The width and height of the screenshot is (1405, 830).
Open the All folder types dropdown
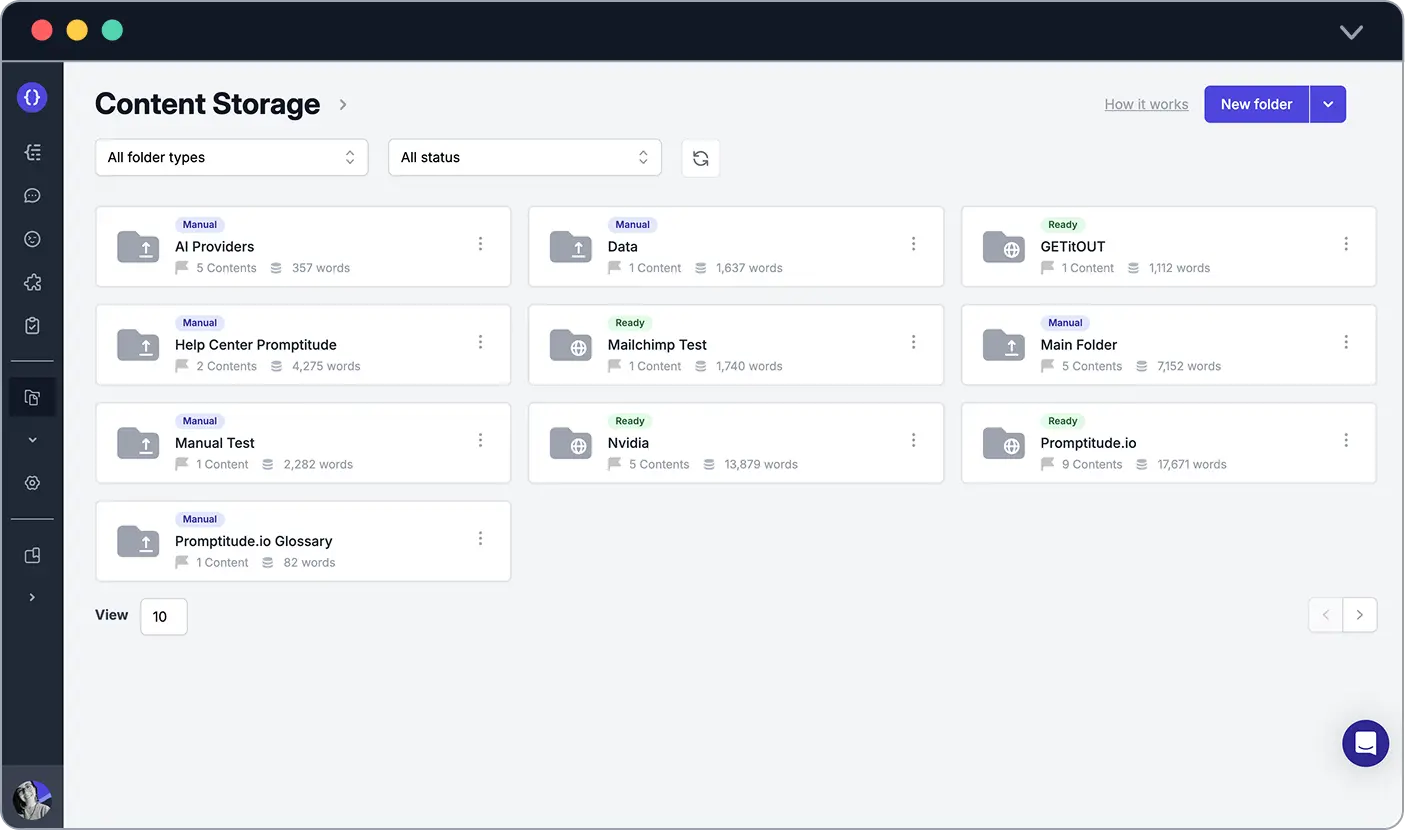click(231, 158)
